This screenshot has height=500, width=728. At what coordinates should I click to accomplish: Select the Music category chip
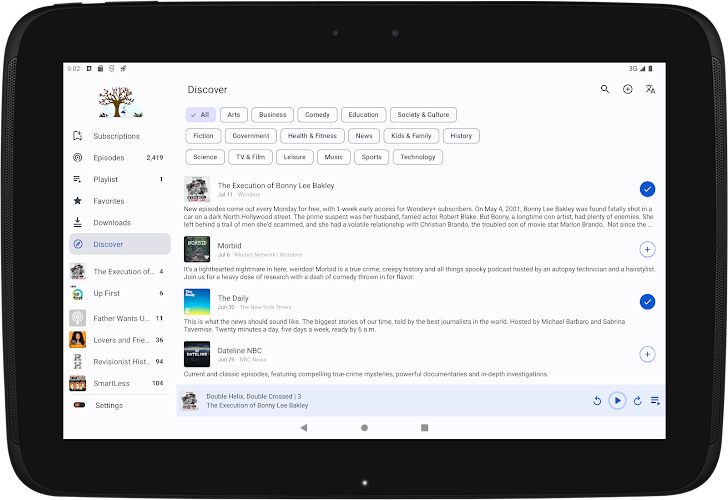pyautogui.click(x=334, y=157)
